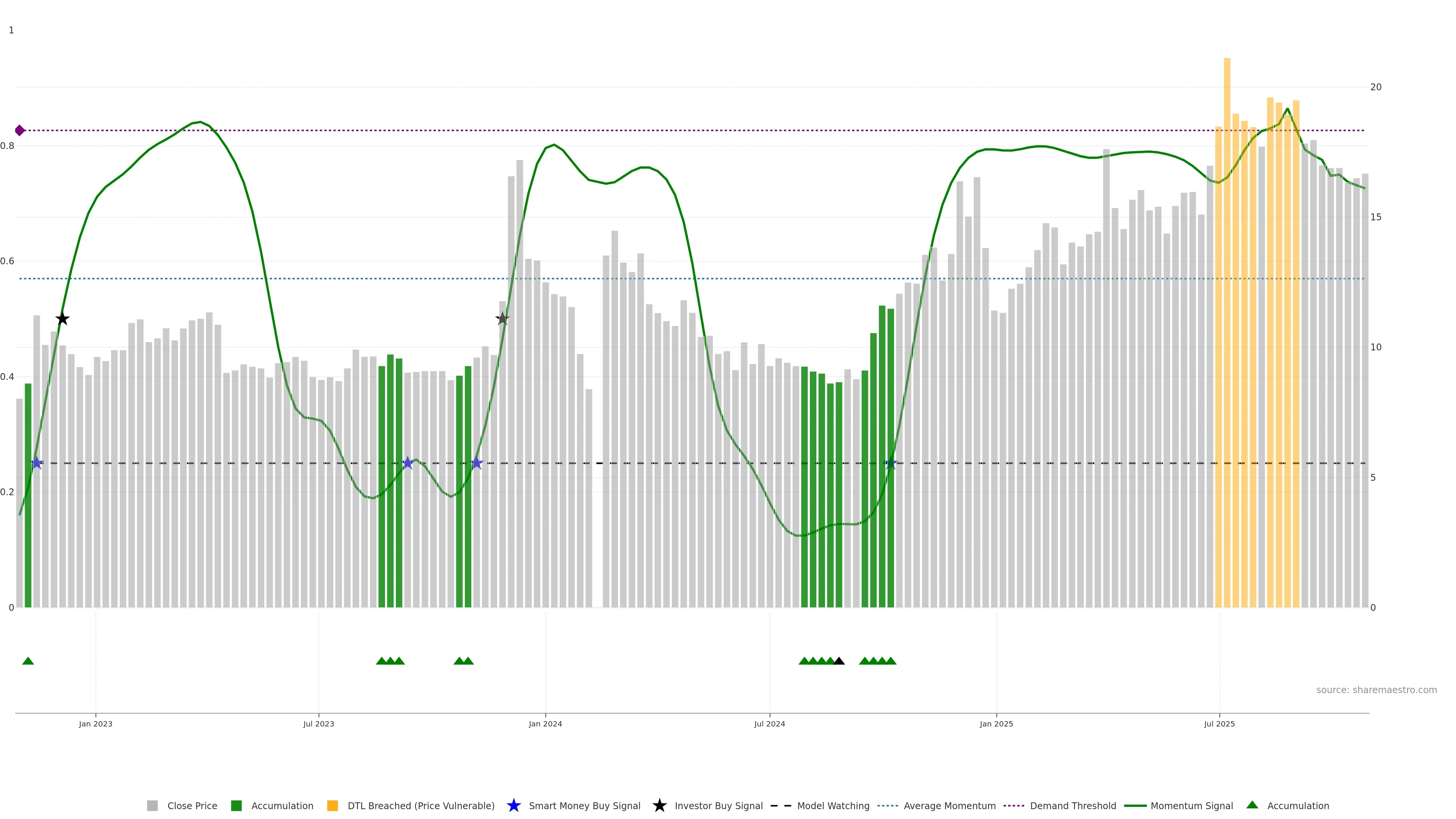Click the black Investor Buy star near Jan 2023

coord(63,319)
